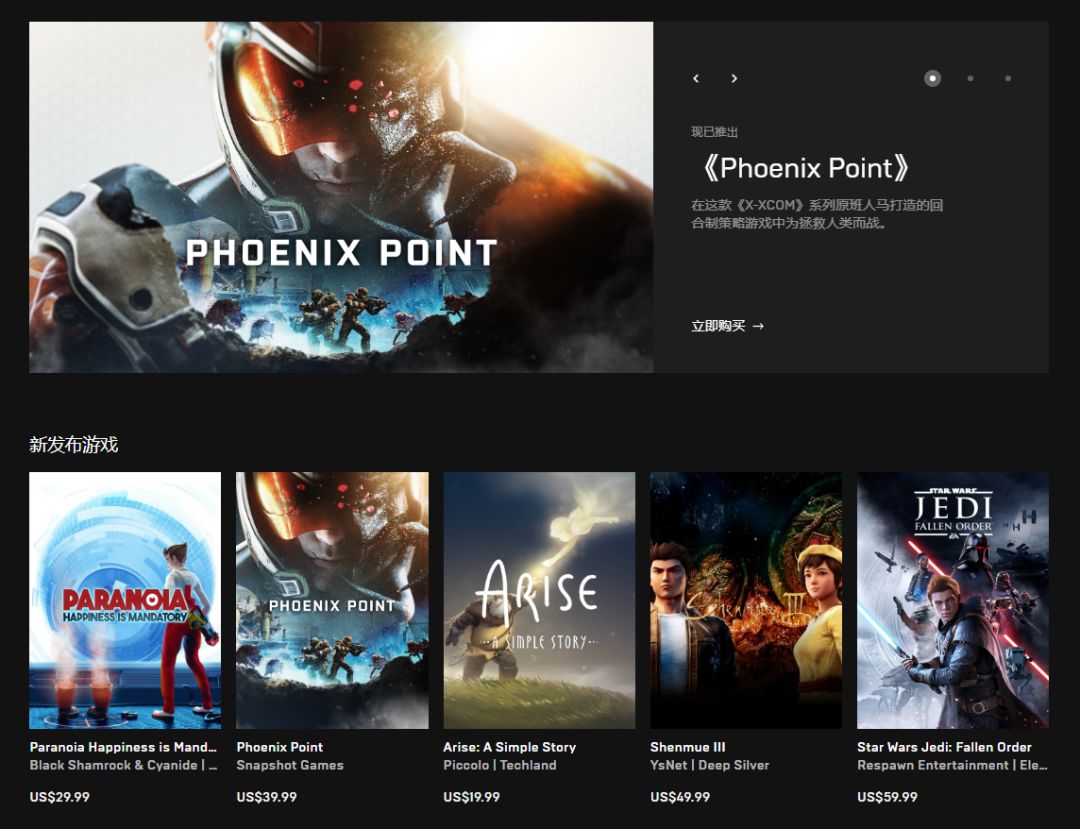1080x829 pixels.
Task: Select first carousel indicator dot
Action: click(932, 78)
